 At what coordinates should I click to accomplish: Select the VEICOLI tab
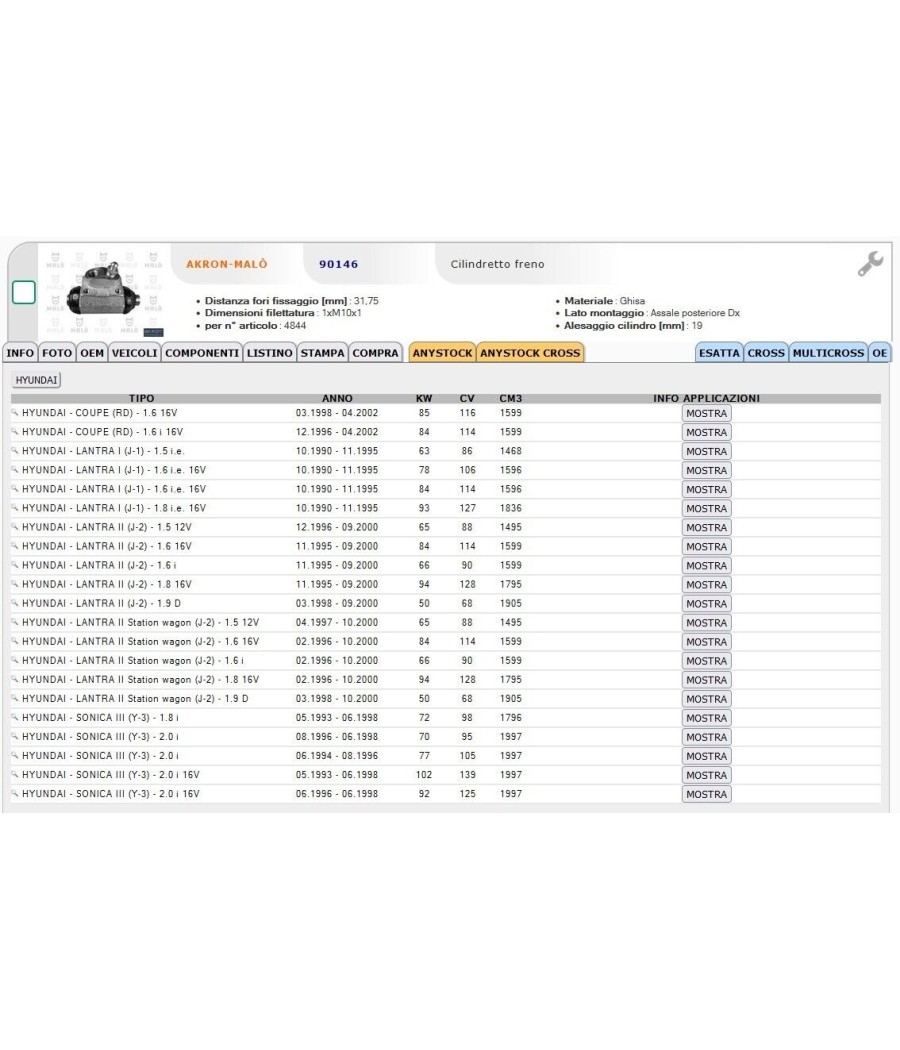tap(135, 353)
